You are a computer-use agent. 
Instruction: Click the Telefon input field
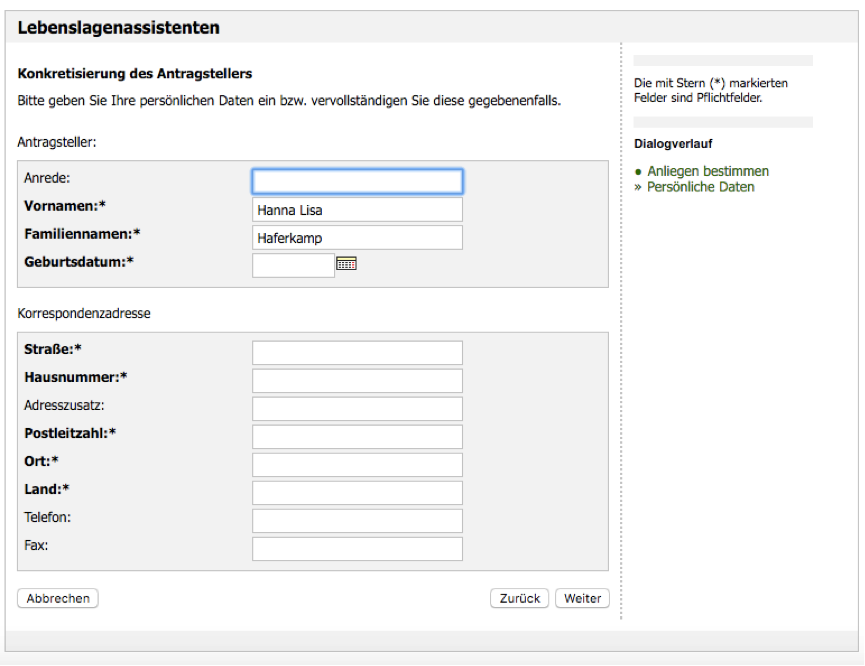coord(357,521)
